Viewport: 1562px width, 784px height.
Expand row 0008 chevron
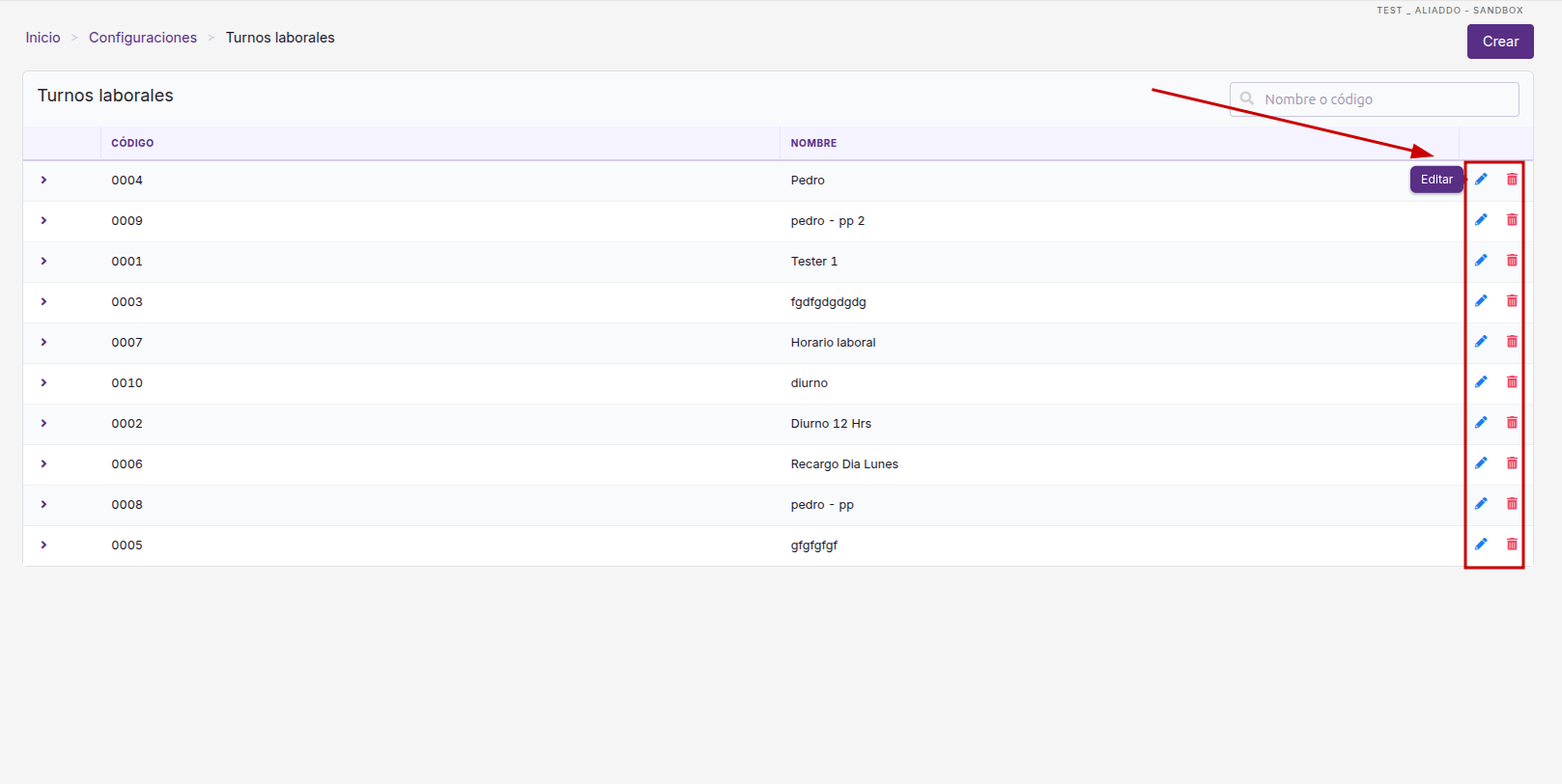click(x=43, y=505)
